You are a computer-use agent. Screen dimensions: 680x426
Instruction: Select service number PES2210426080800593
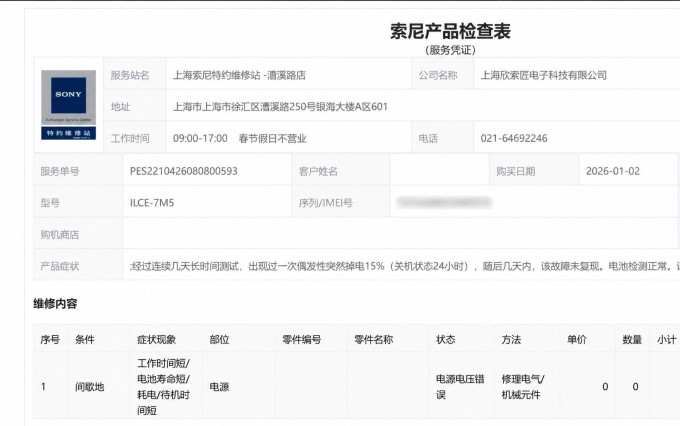pyautogui.click(x=183, y=171)
